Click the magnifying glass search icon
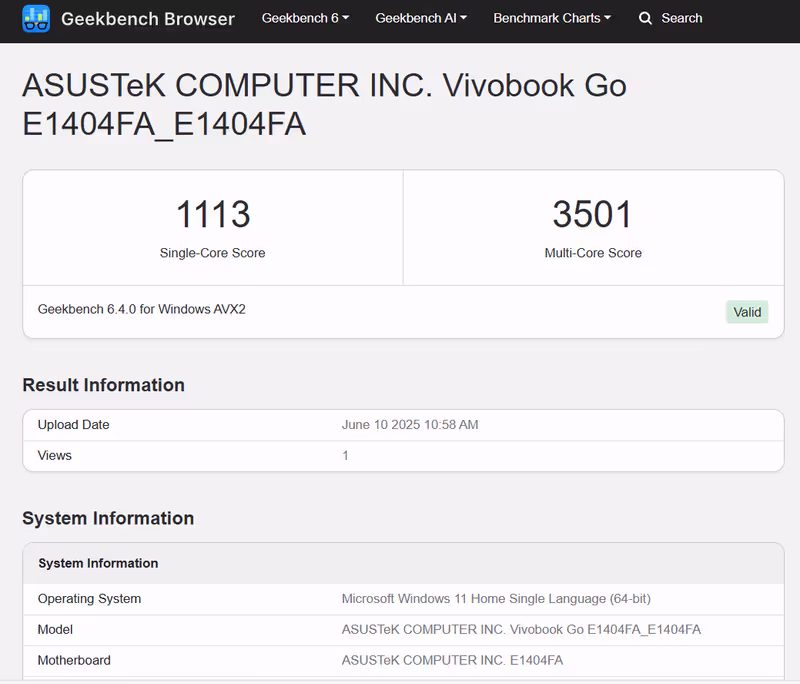The width and height of the screenshot is (800, 684). 645,18
